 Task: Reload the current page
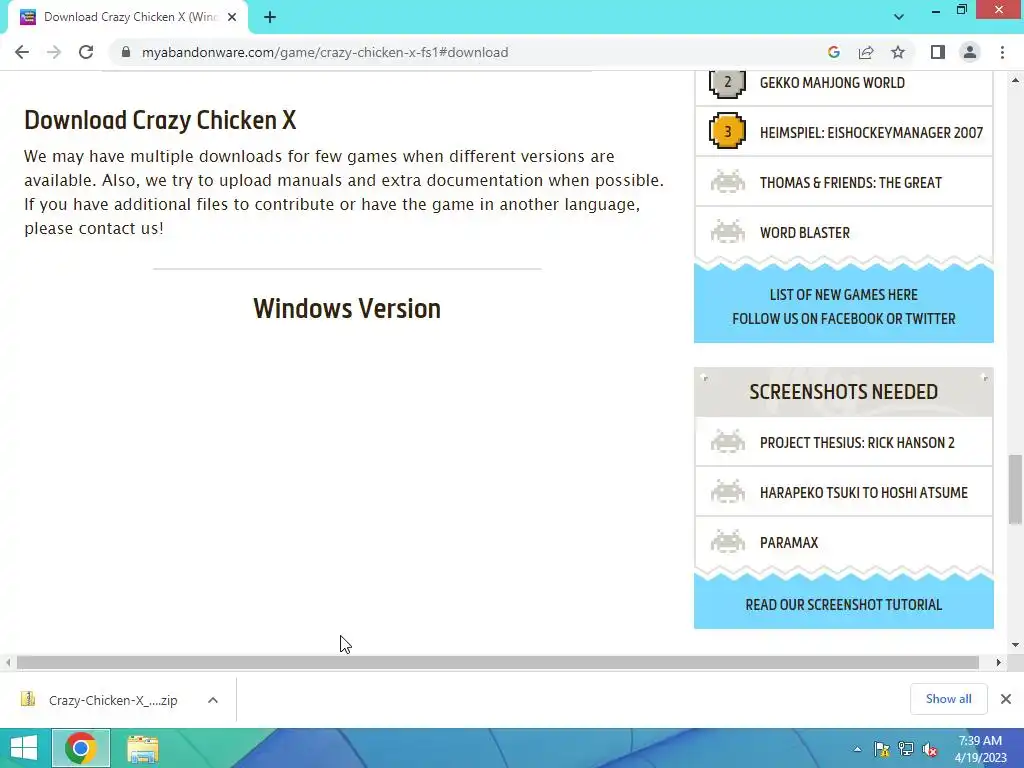click(x=86, y=52)
